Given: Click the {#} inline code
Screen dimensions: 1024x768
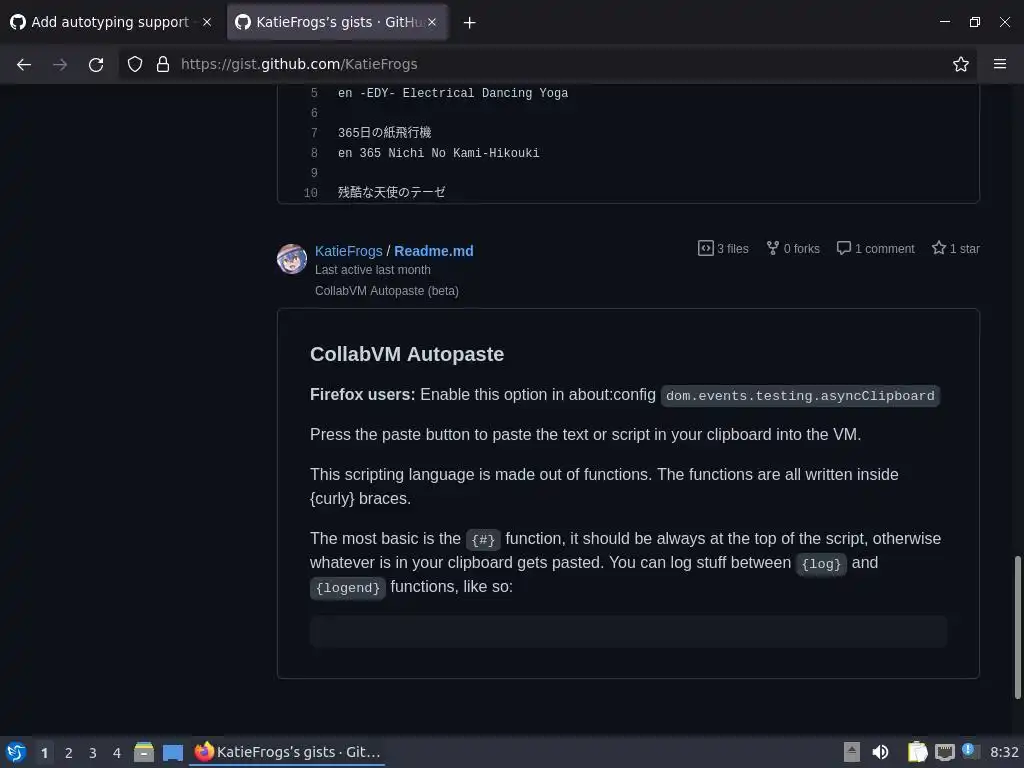Looking at the screenshot, I should click(x=483, y=539).
